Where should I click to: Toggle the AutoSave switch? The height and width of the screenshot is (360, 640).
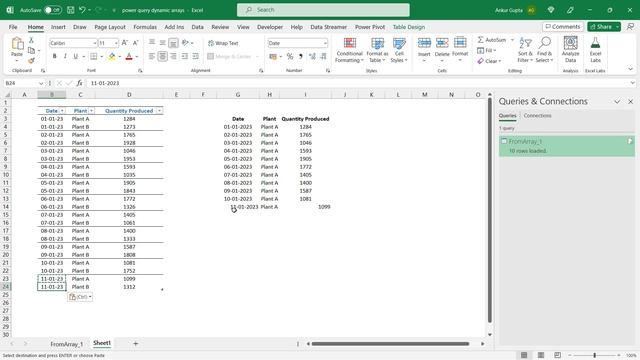[x=53, y=10]
